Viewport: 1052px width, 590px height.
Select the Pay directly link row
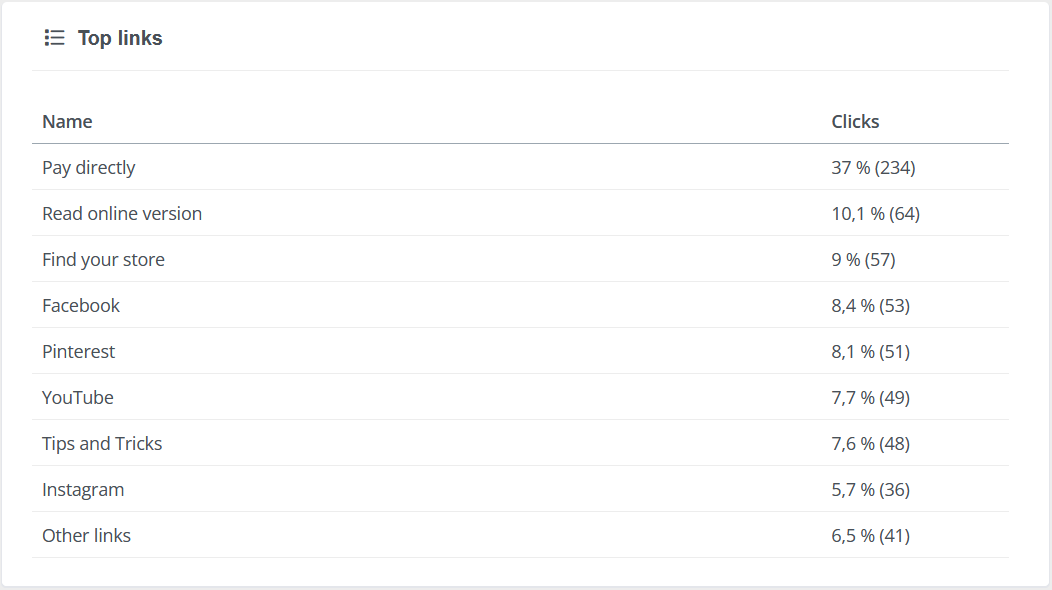(88, 168)
